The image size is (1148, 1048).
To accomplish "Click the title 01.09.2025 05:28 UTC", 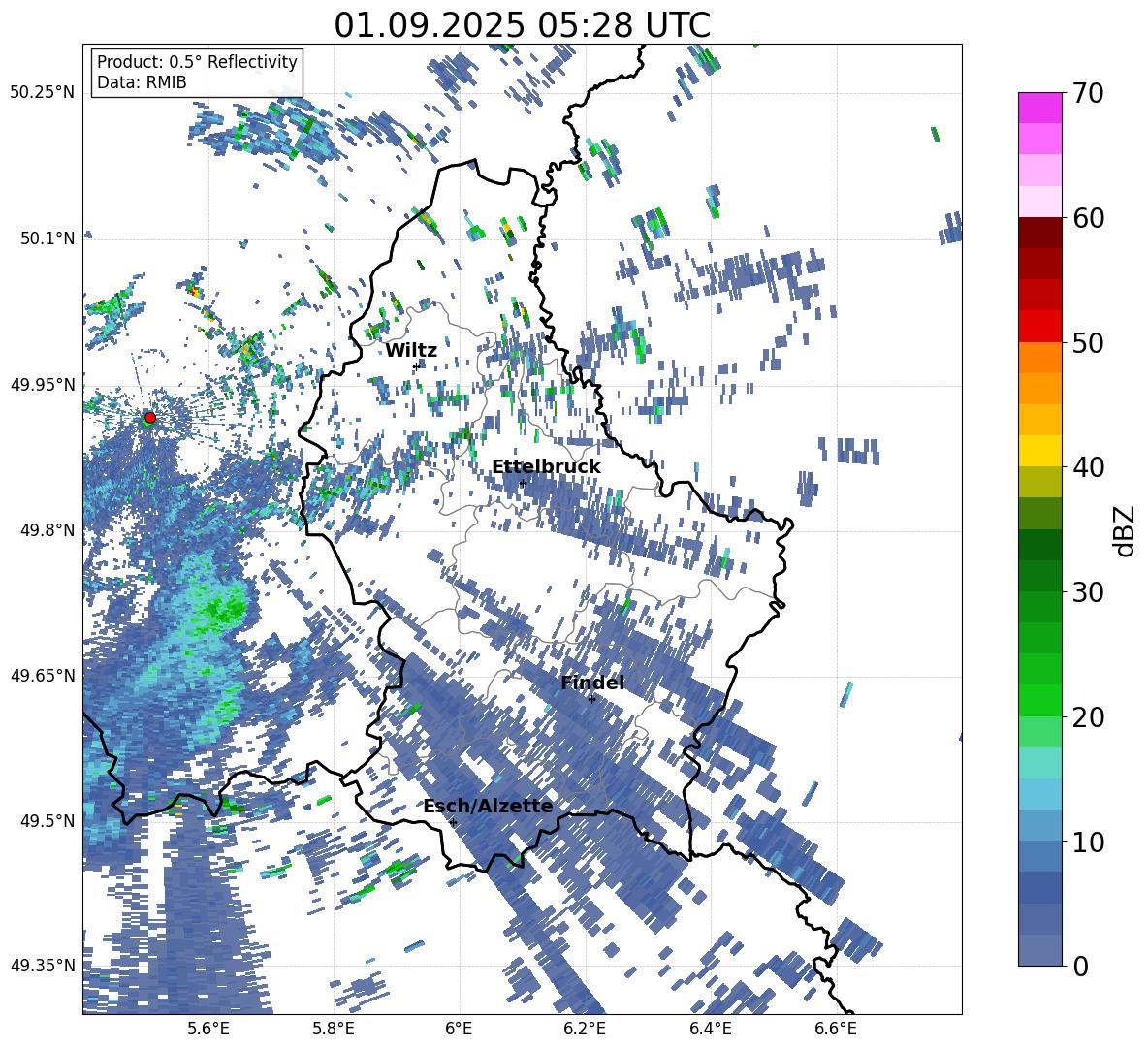I will click(x=522, y=25).
